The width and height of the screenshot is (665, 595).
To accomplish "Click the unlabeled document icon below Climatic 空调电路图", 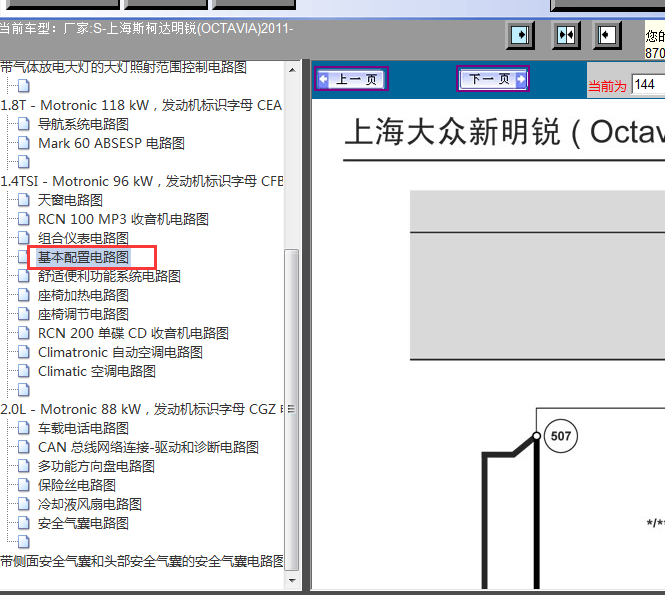I will pyautogui.click(x=24, y=390).
